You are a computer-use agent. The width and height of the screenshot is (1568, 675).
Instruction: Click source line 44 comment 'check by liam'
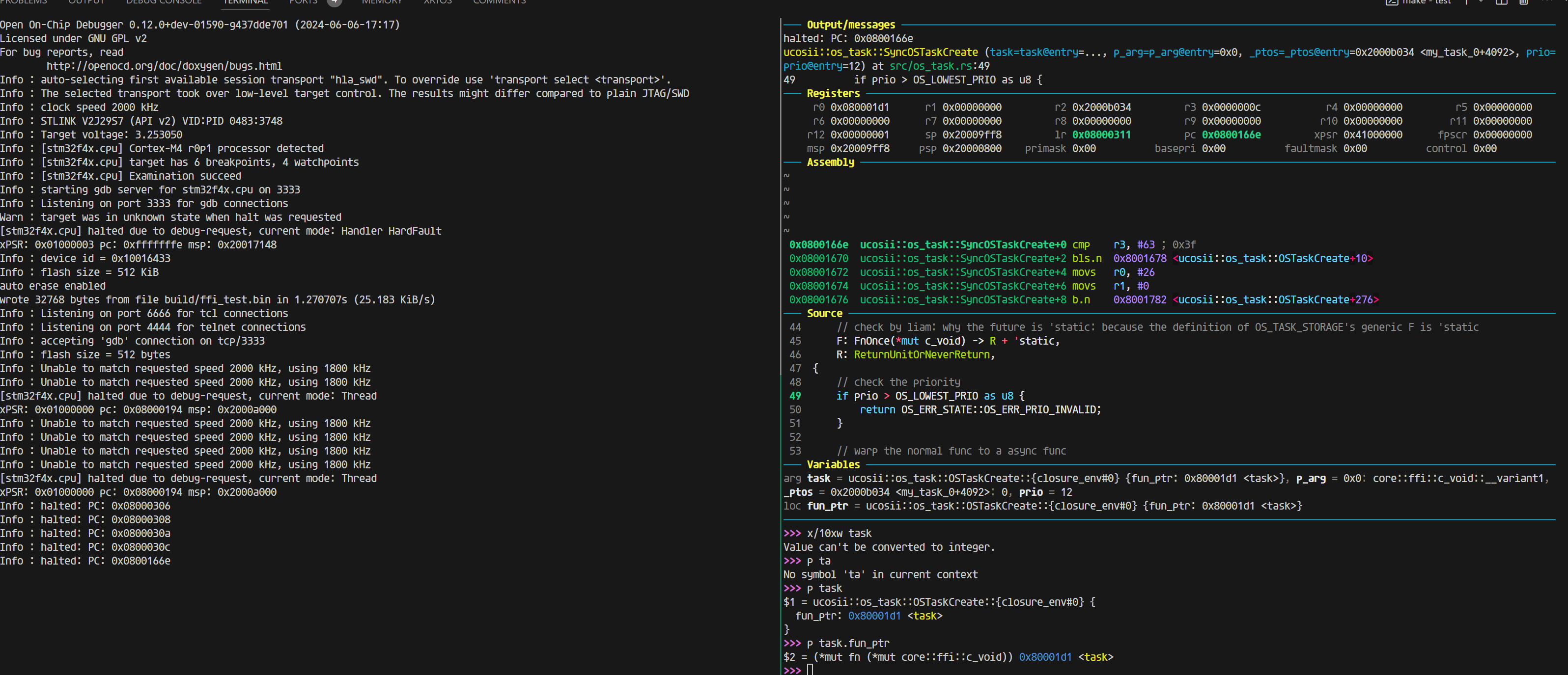tap(1157, 327)
